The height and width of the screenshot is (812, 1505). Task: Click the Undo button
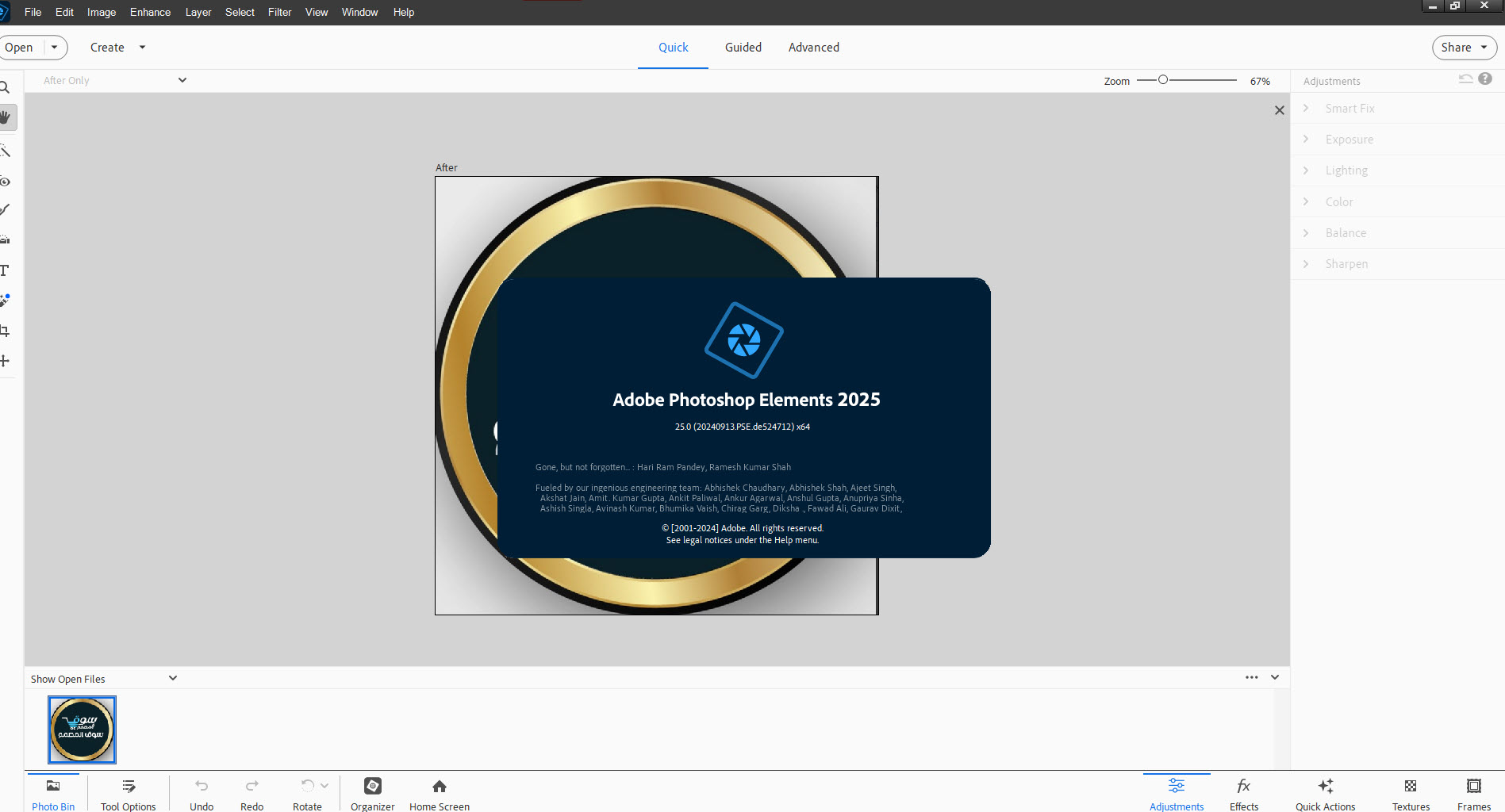pos(202,793)
